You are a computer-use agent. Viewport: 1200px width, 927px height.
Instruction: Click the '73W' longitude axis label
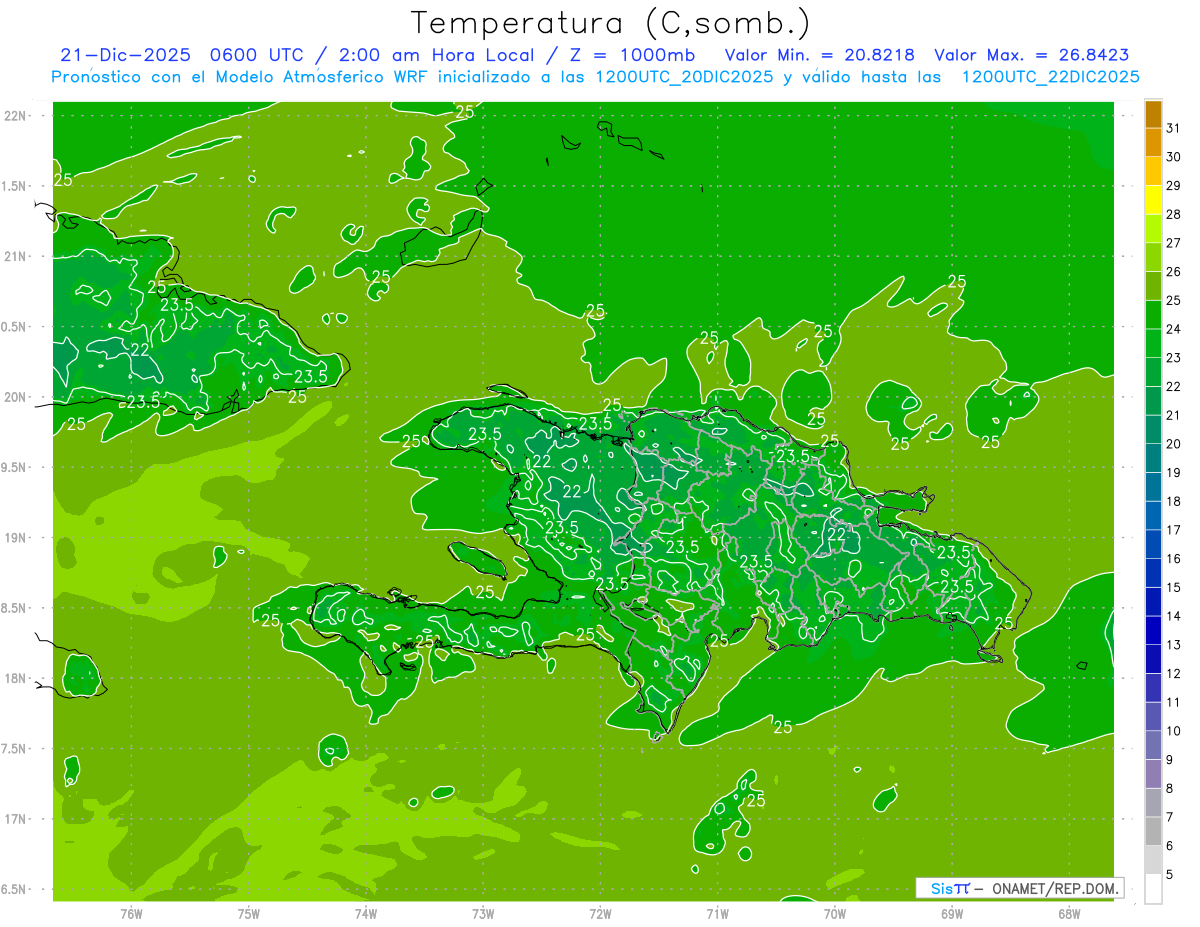point(483,914)
